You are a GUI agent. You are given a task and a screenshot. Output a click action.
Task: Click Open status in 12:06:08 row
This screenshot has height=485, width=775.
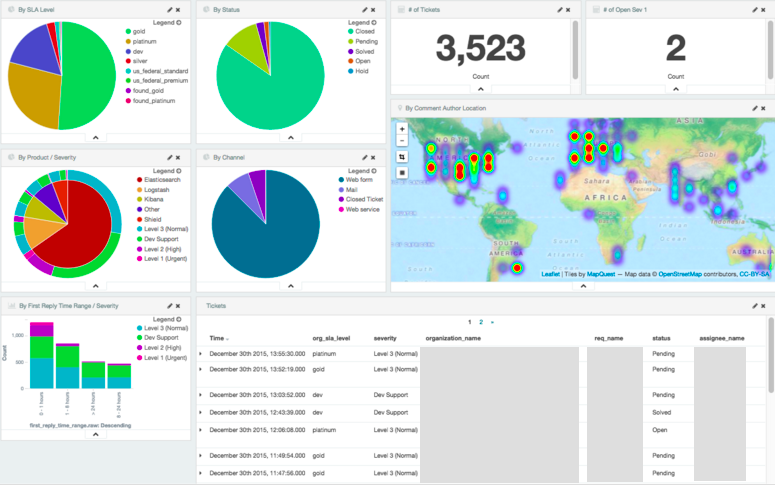660,430
